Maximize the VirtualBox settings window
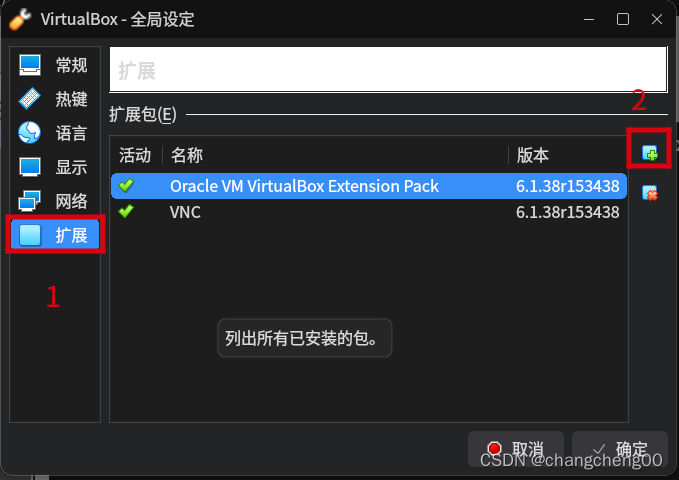This screenshot has width=679, height=480. click(x=623, y=19)
